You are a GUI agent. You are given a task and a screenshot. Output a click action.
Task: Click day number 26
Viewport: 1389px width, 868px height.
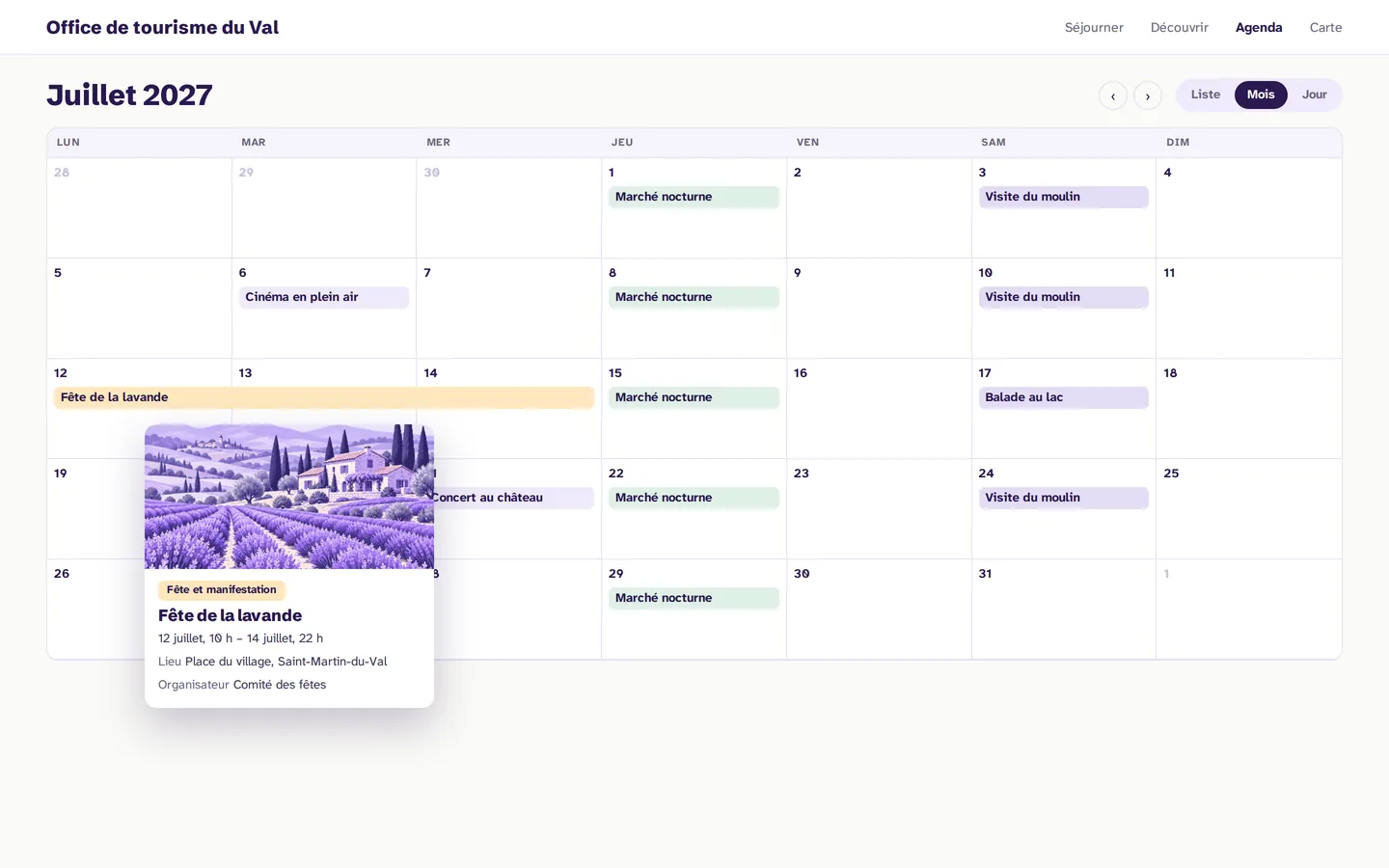(x=62, y=574)
